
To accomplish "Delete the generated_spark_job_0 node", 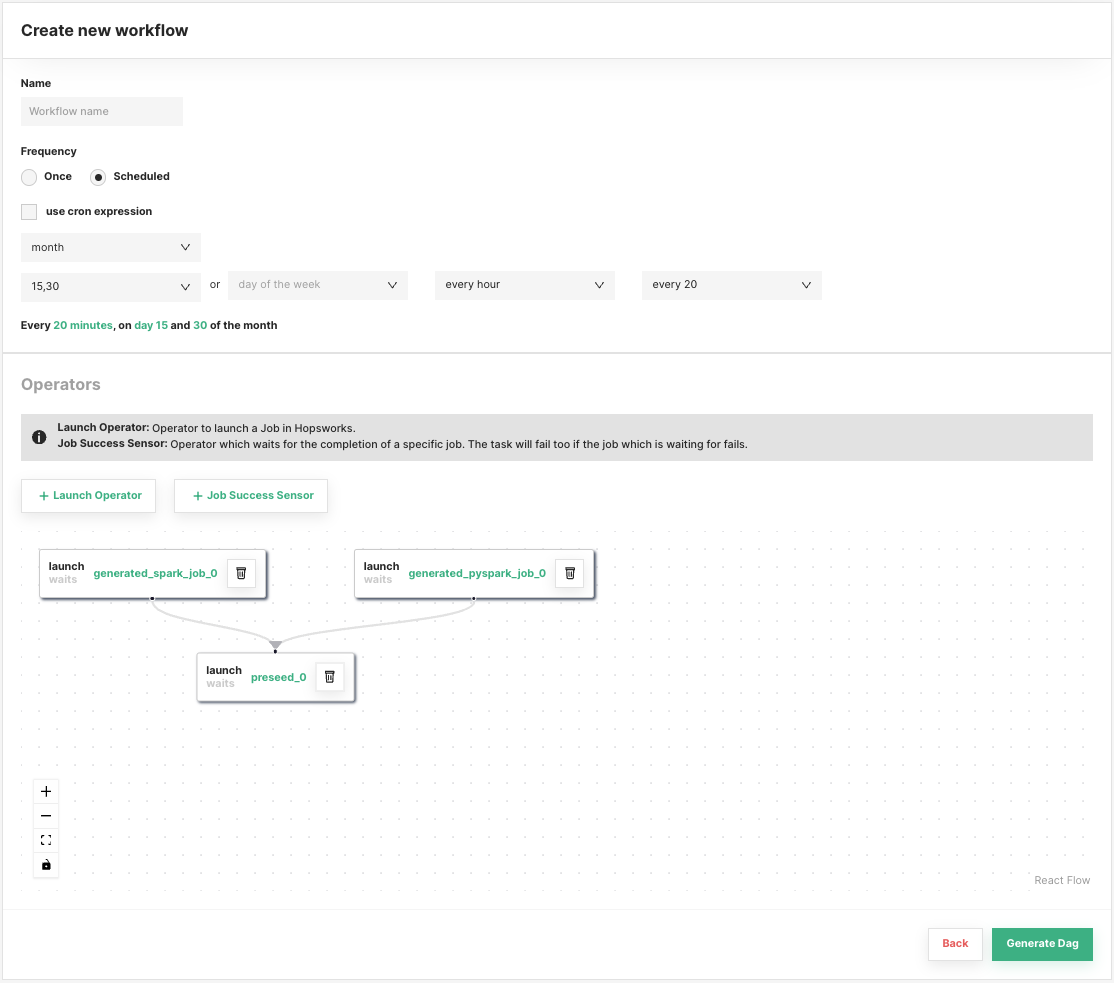I will point(241,573).
